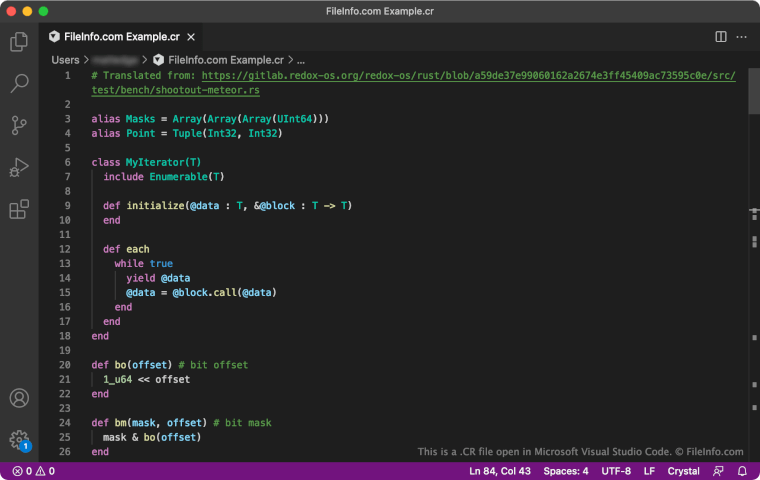Open the Accounts menu icon

click(x=19, y=398)
